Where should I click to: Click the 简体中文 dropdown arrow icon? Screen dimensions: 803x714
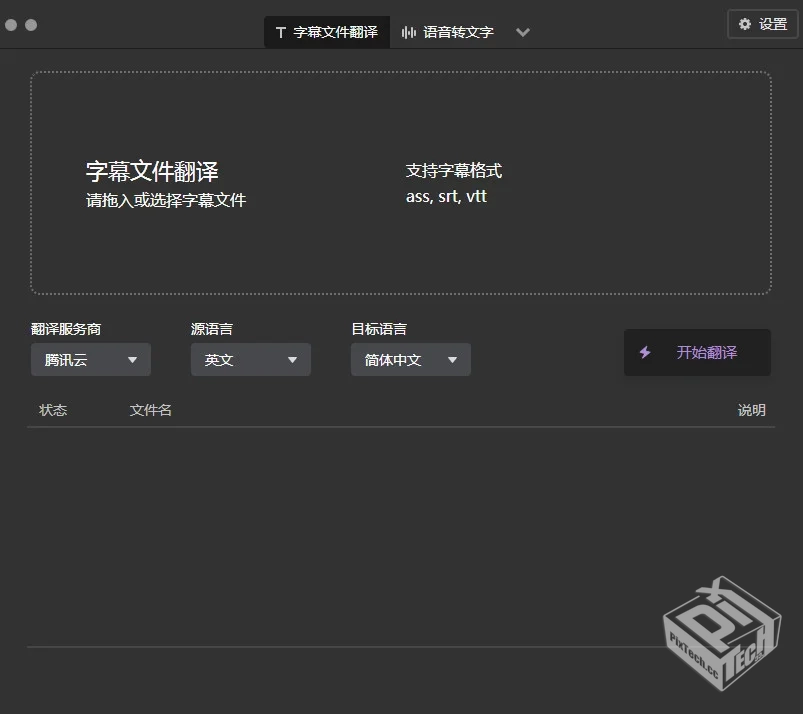(453, 359)
